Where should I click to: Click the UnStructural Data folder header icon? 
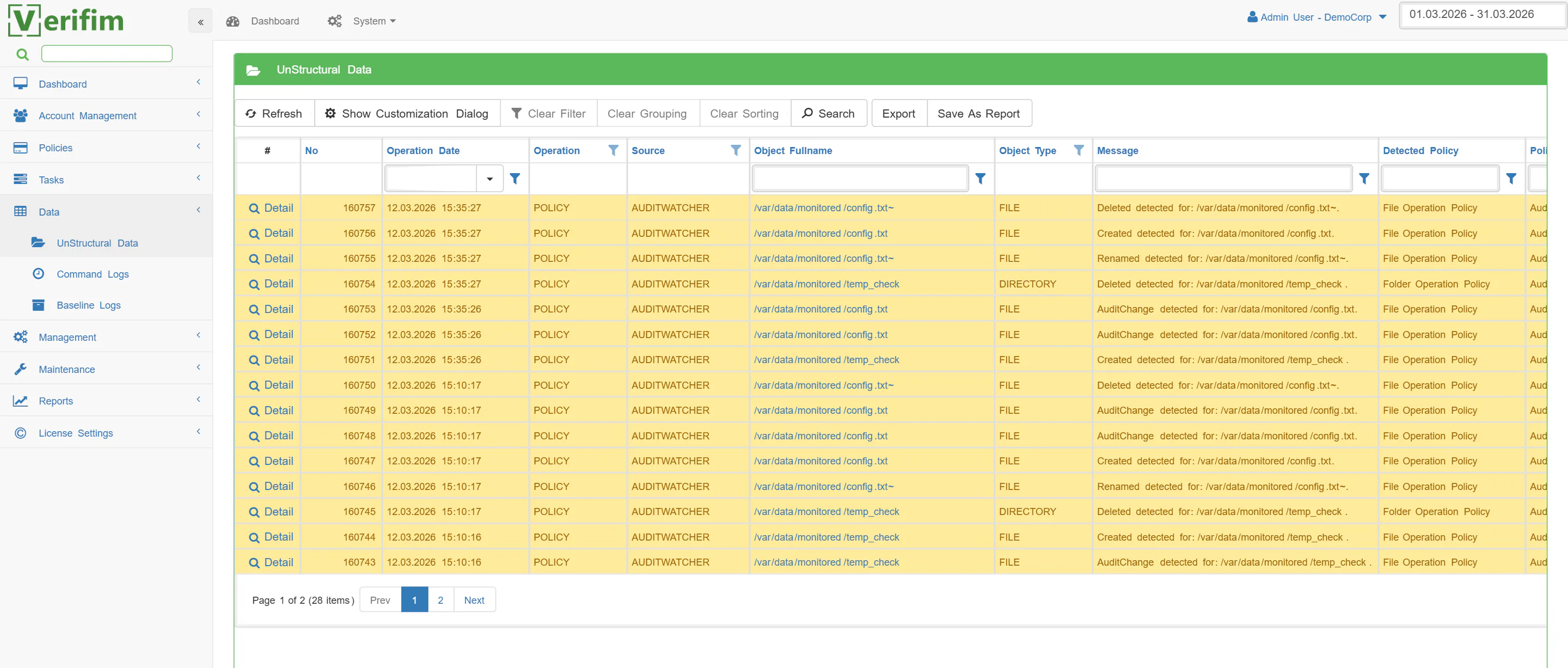(x=253, y=70)
